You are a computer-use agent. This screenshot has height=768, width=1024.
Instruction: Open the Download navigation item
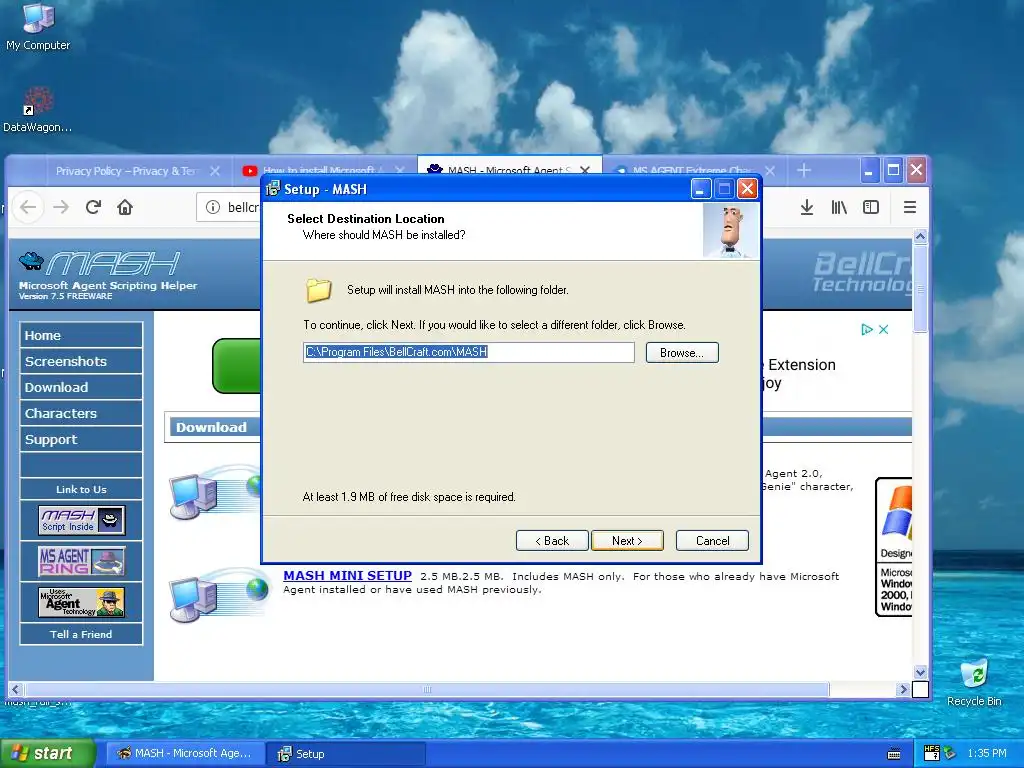tap(81, 387)
